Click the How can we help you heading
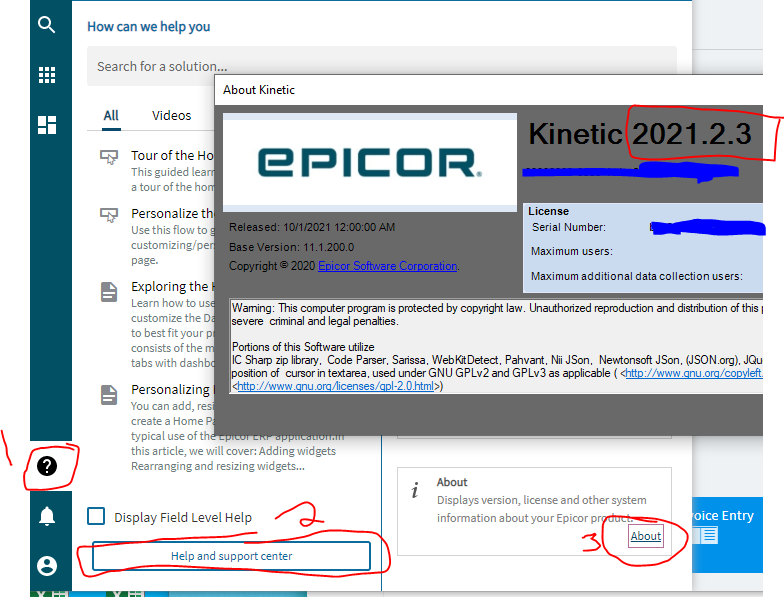784x597 pixels. tap(148, 26)
